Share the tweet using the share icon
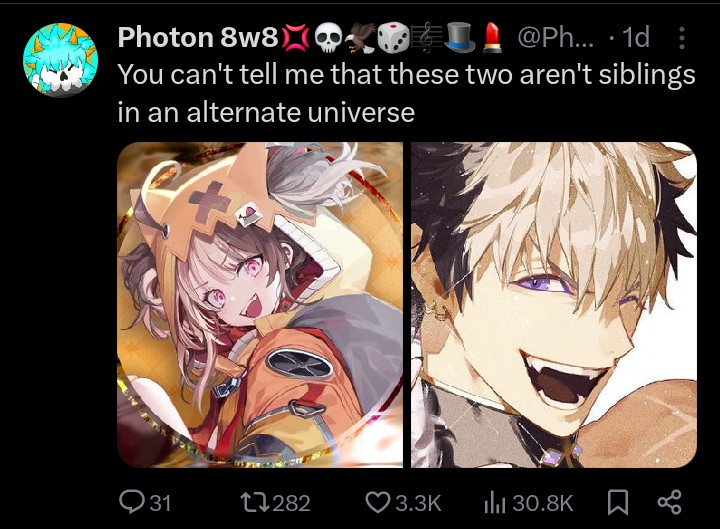The width and height of the screenshot is (720, 529). [x=669, y=502]
